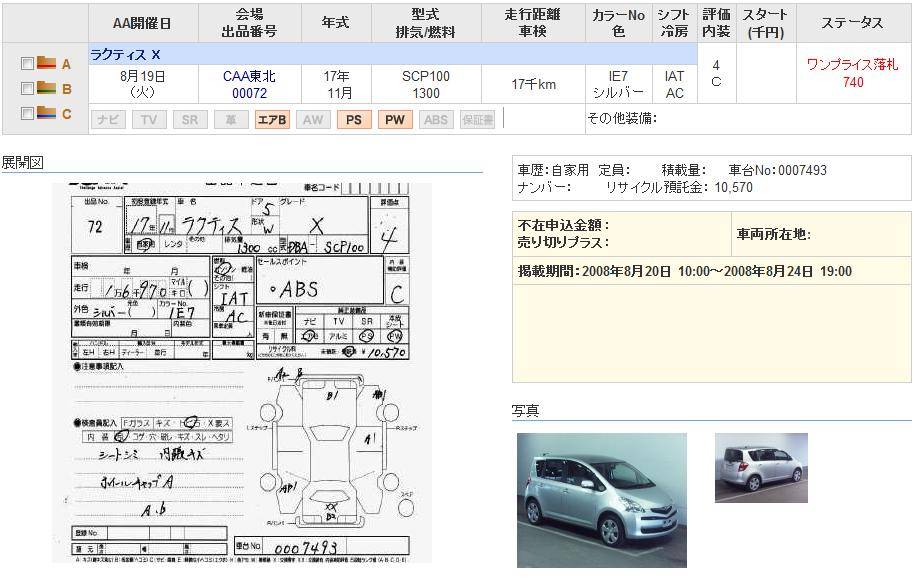Click the 8月19日 (火) date cell
This screenshot has width=915, height=582.
pos(142,85)
